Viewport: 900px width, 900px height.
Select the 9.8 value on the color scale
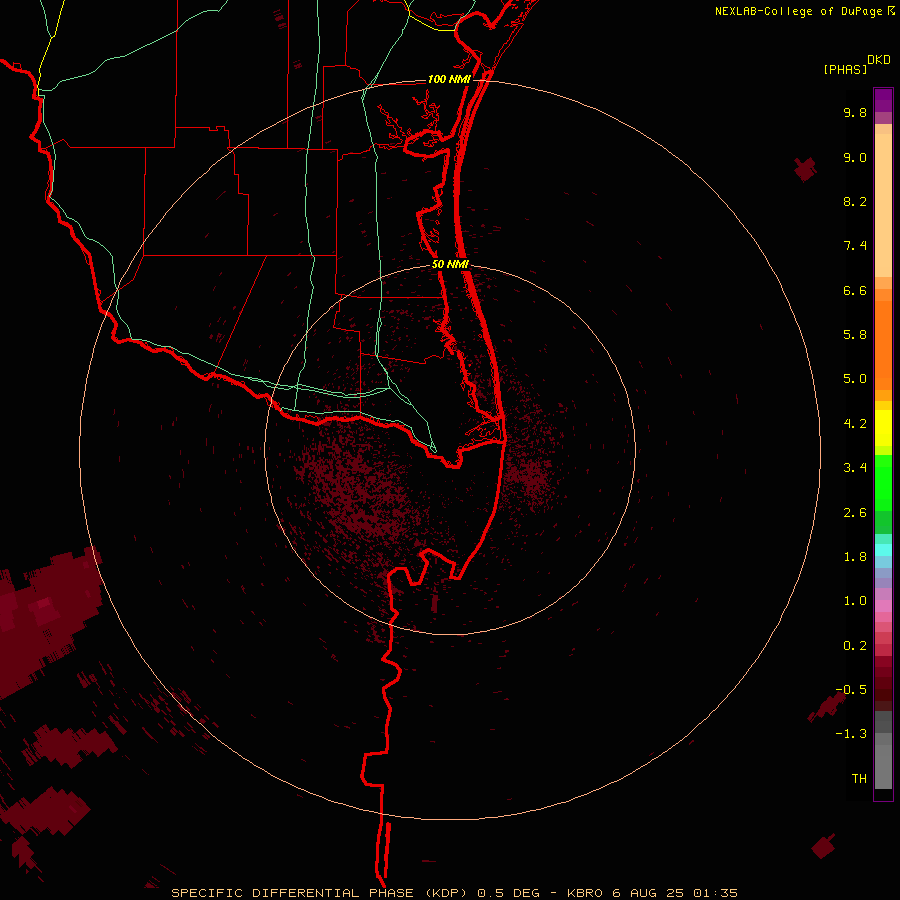tap(855, 112)
